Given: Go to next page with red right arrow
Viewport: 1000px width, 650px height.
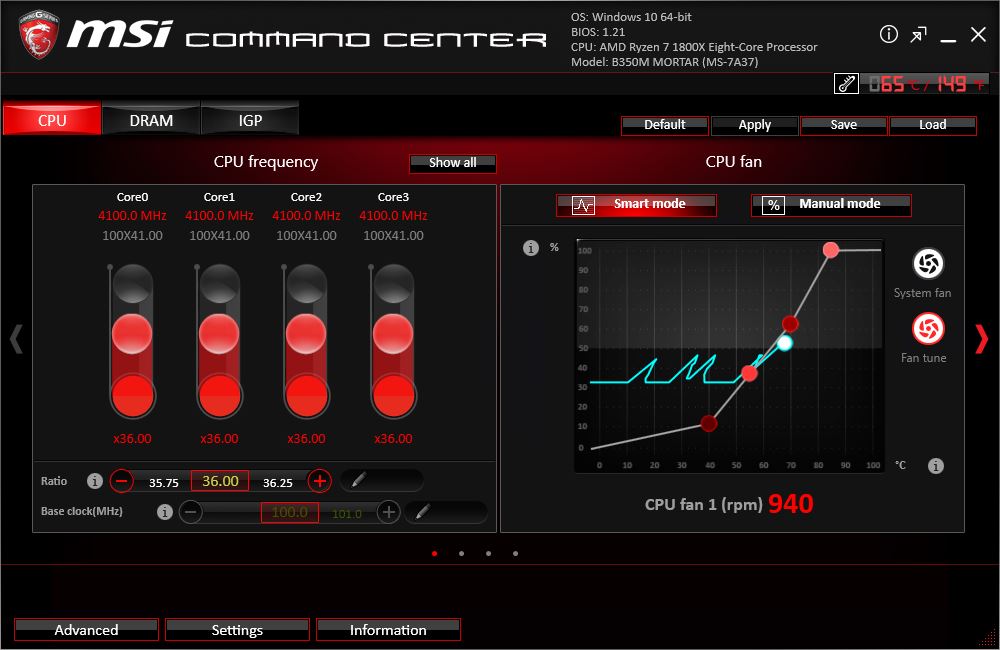Looking at the screenshot, I should [982, 339].
